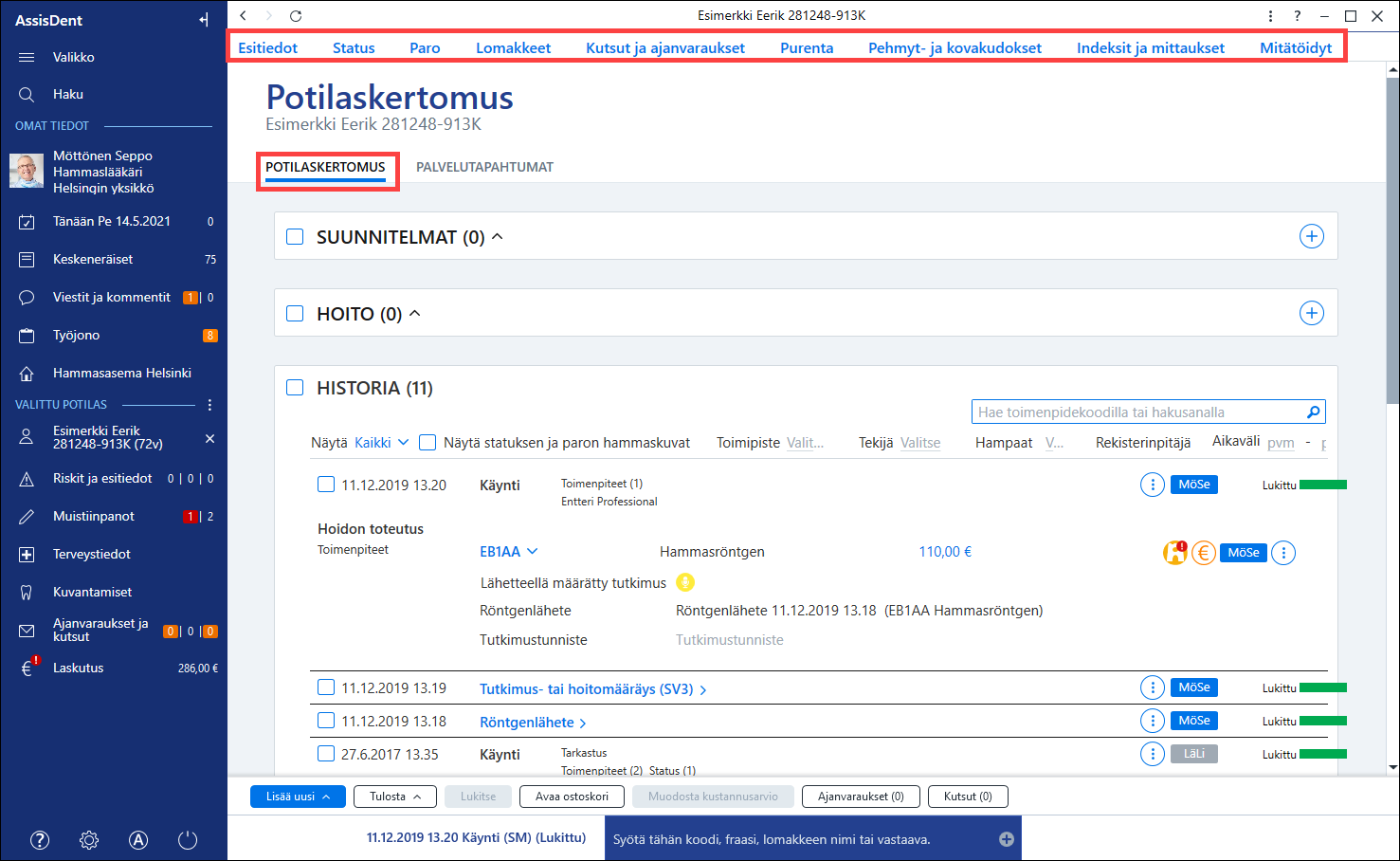Viewport: 1400px width, 861px height.
Task: Open the Tulosta dropdown button
Action: (395, 797)
